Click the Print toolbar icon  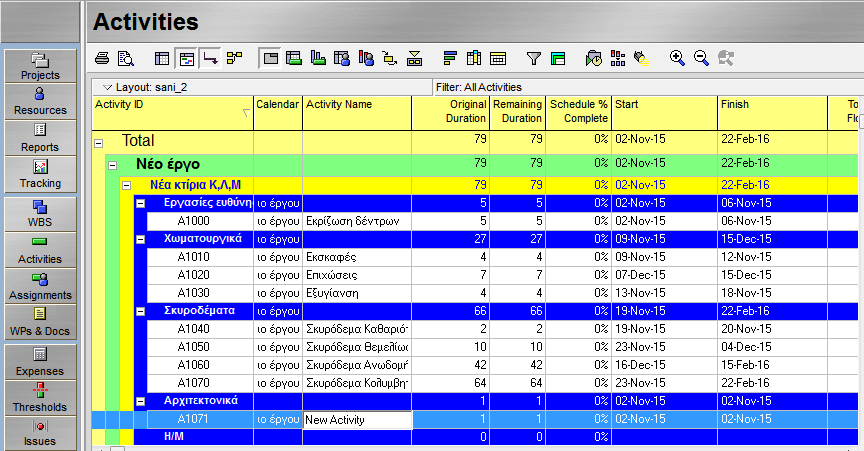pos(102,58)
